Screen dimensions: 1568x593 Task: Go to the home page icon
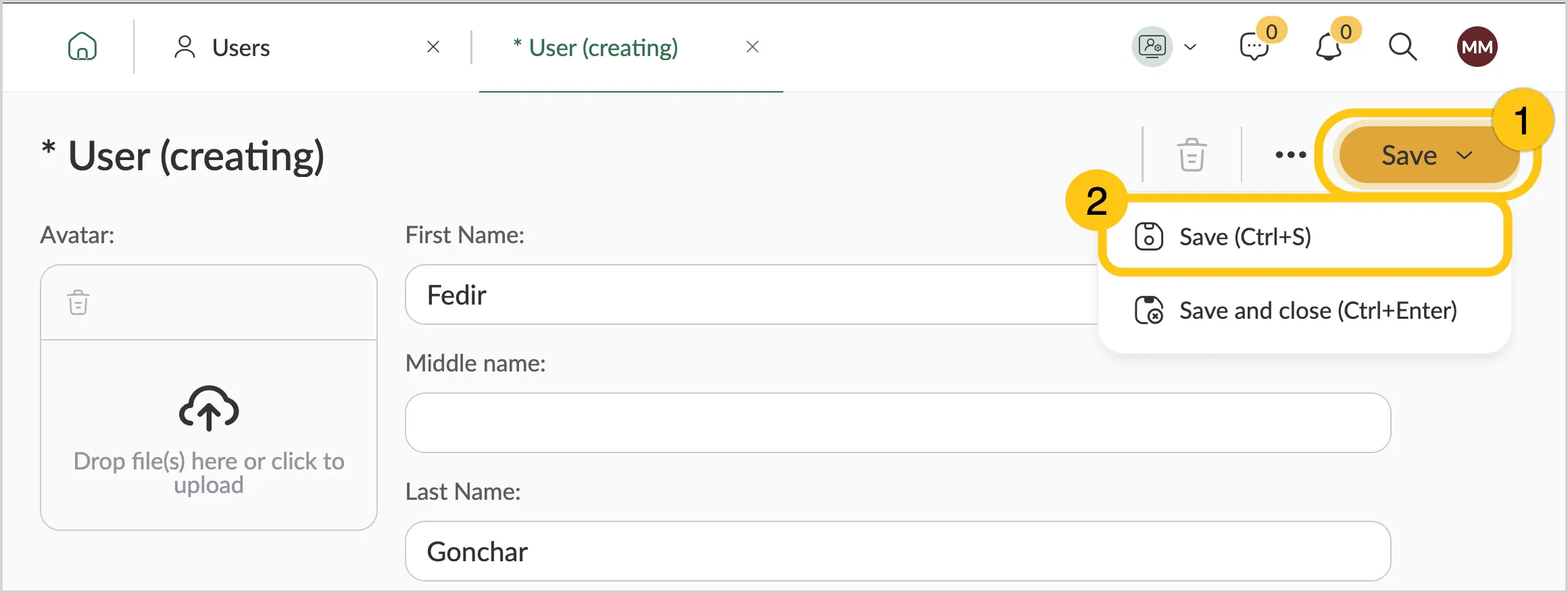(82, 47)
